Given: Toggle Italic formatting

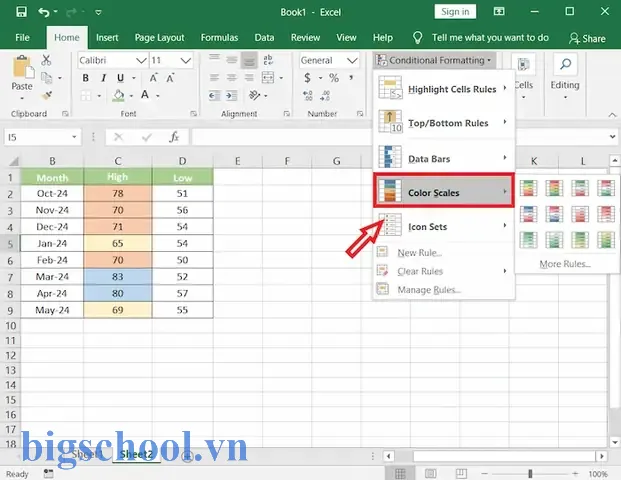Looking at the screenshot, I should tap(103, 78).
